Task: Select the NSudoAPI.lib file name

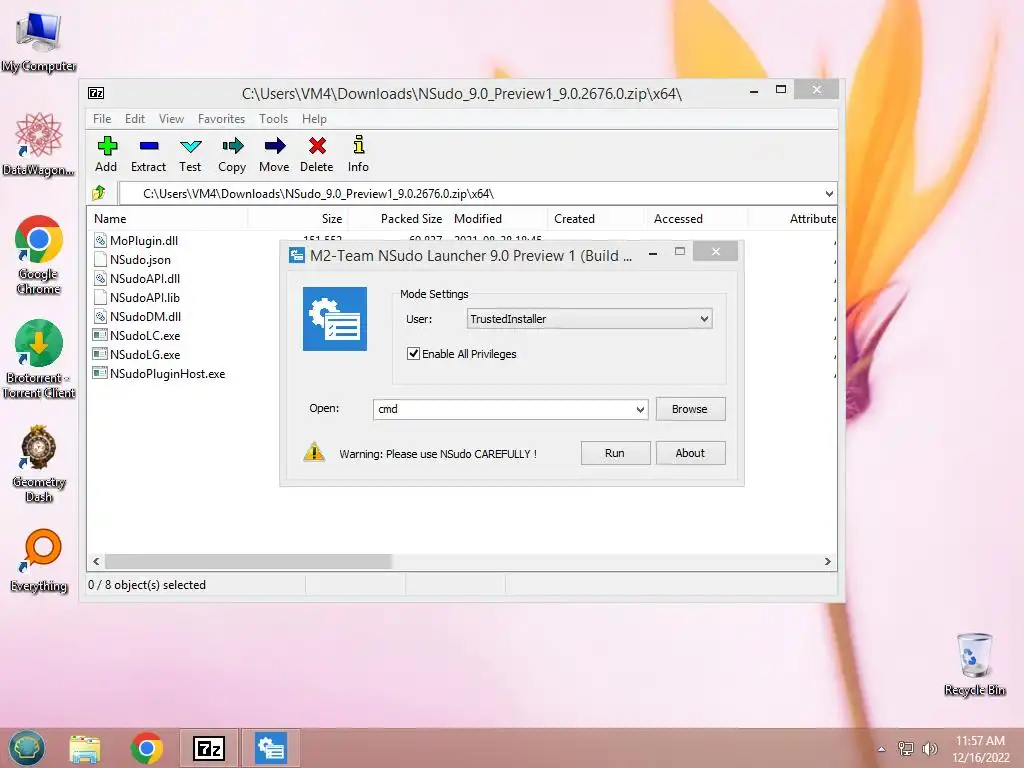Action: [x=145, y=297]
